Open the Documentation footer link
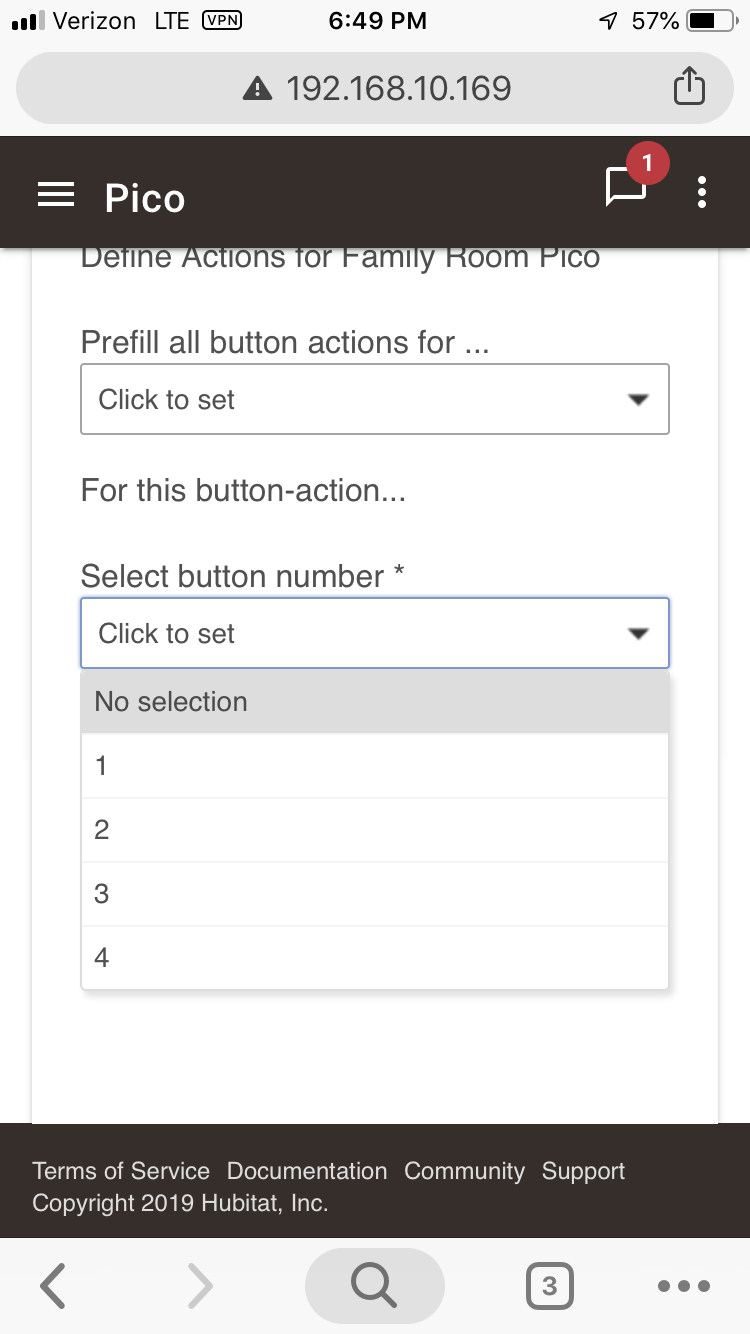Image resolution: width=750 pixels, height=1334 pixels. 307,1171
